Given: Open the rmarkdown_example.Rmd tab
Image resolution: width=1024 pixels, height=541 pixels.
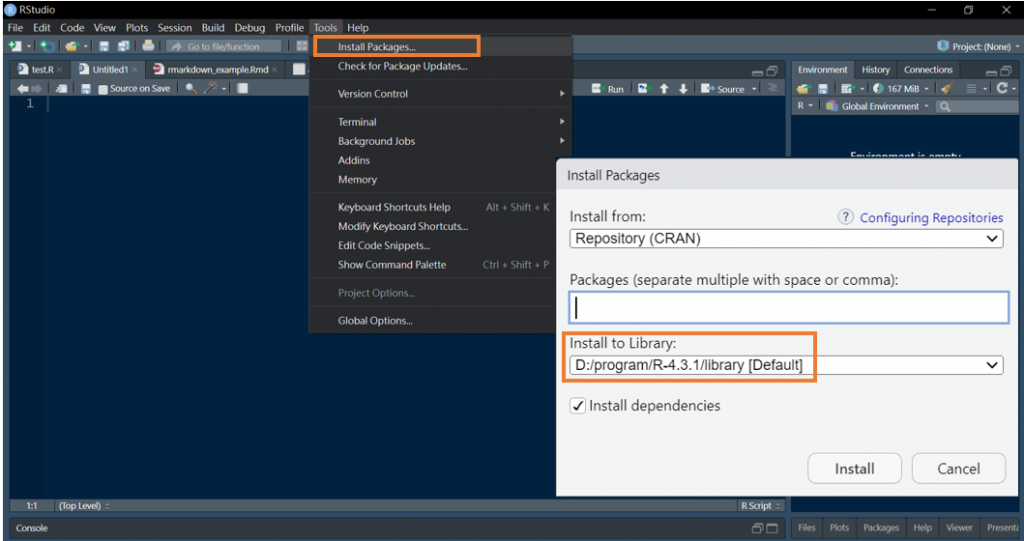Looking at the screenshot, I should (x=217, y=69).
